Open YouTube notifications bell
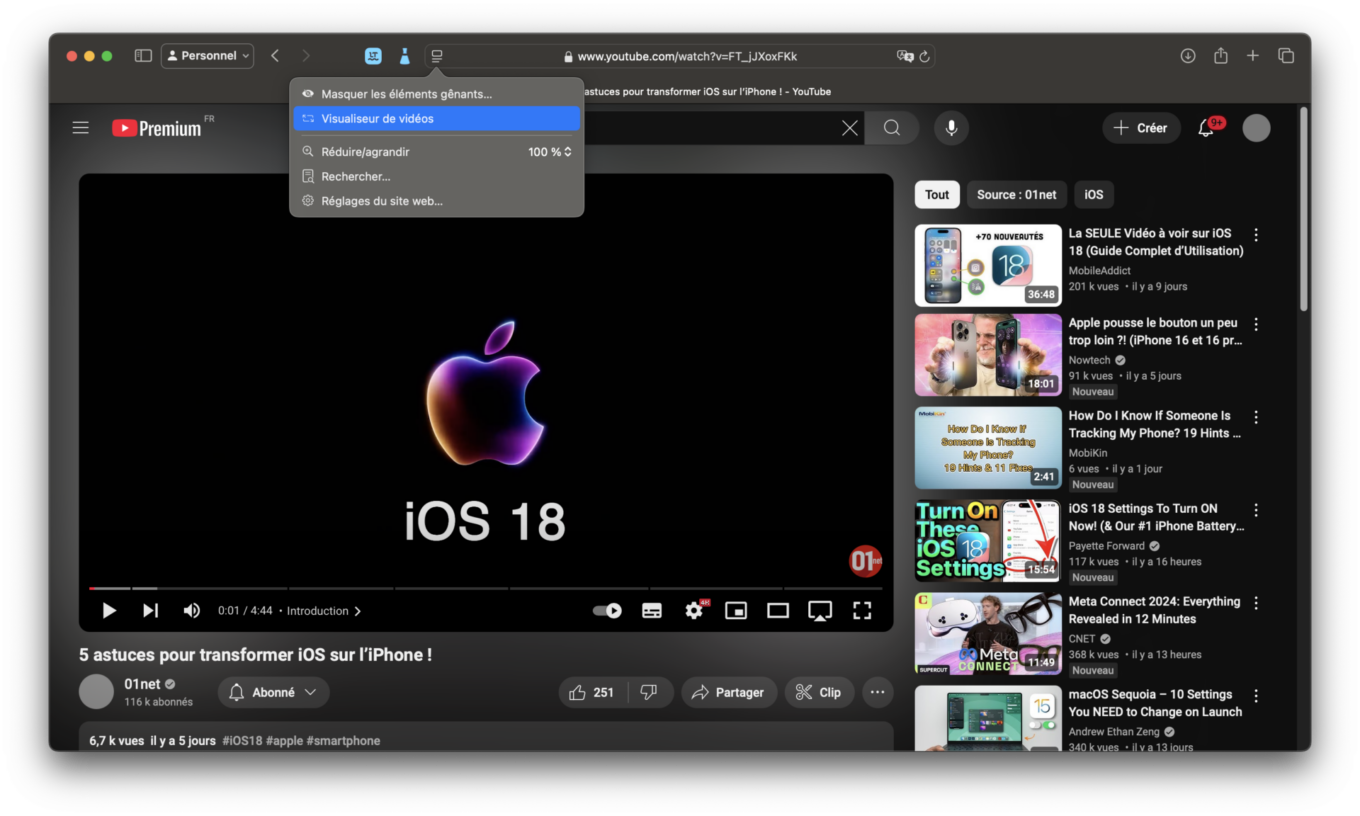 (x=1208, y=127)
